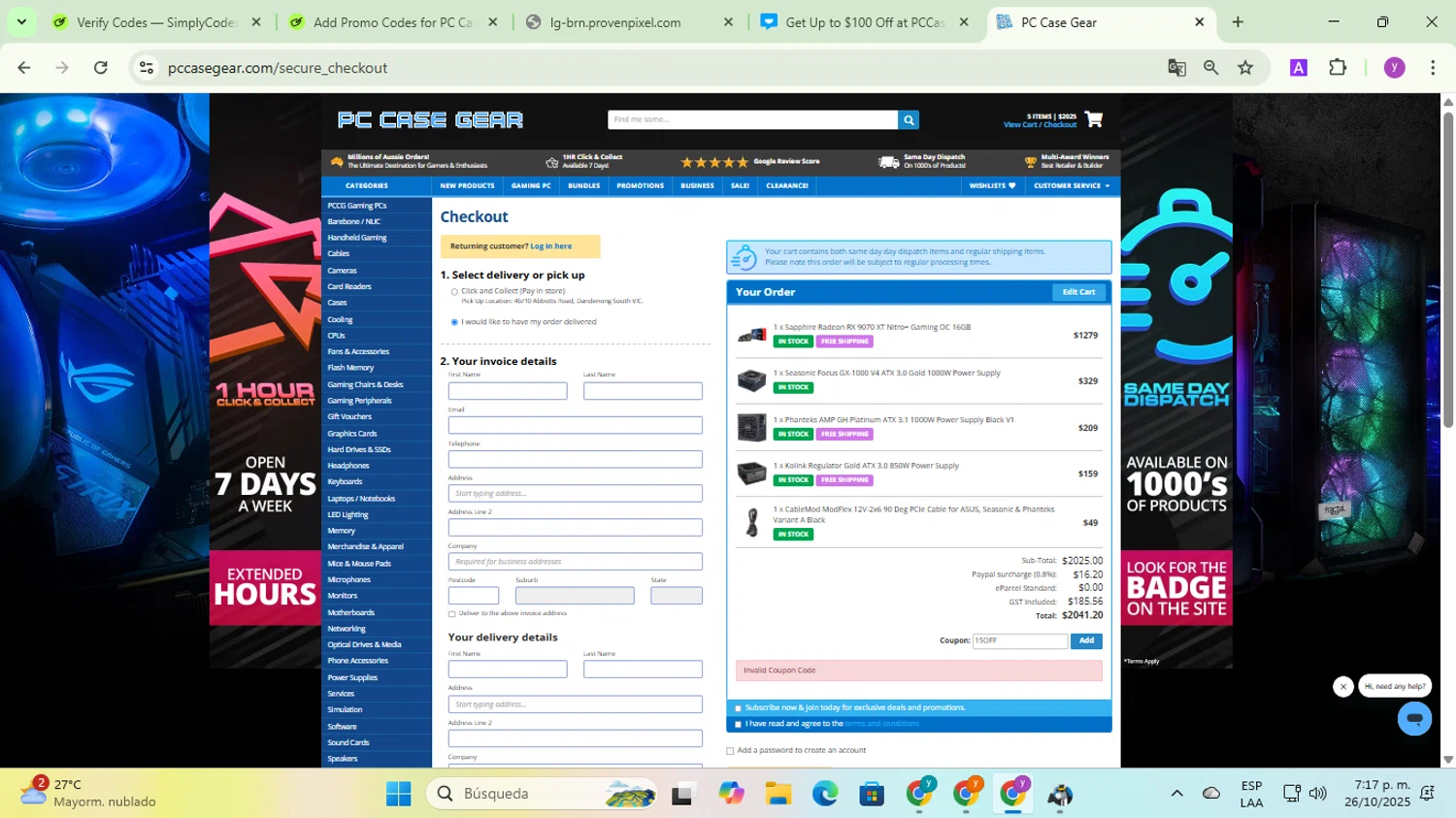Open the terms and conditions link
This screenshot has width=1456, height=818.
coord(881,725)
